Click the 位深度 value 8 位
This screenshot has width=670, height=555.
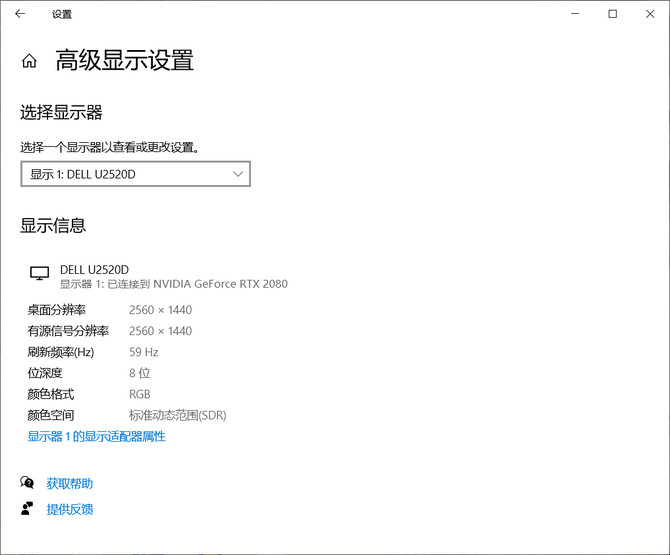coord(138,373)
